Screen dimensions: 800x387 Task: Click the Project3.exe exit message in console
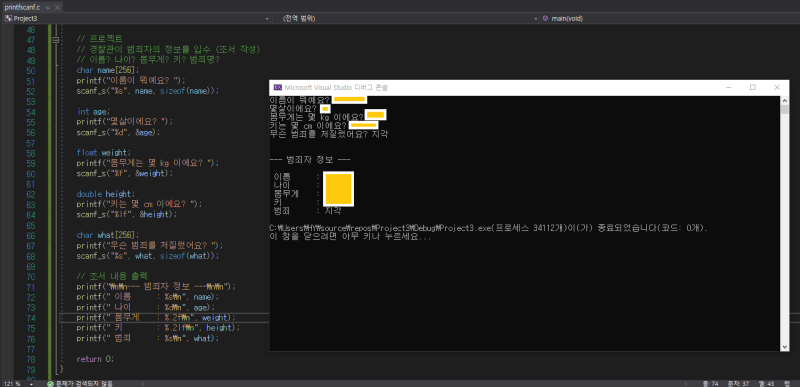tap(488, 227)
